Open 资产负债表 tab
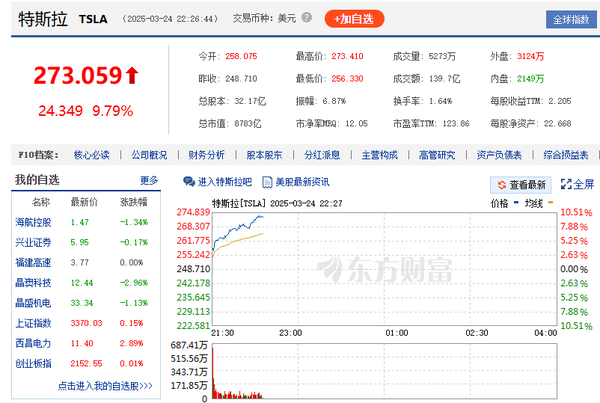 tap(499, 155)
